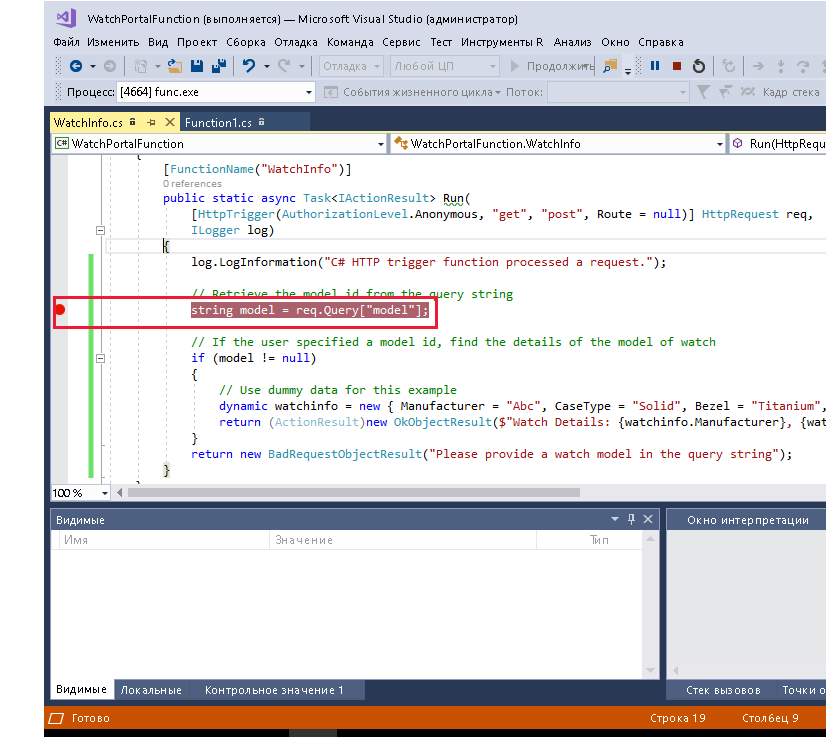Restart the debugging session
The image size is (826, 738).
pyautogui.click(x=699, y=66)
